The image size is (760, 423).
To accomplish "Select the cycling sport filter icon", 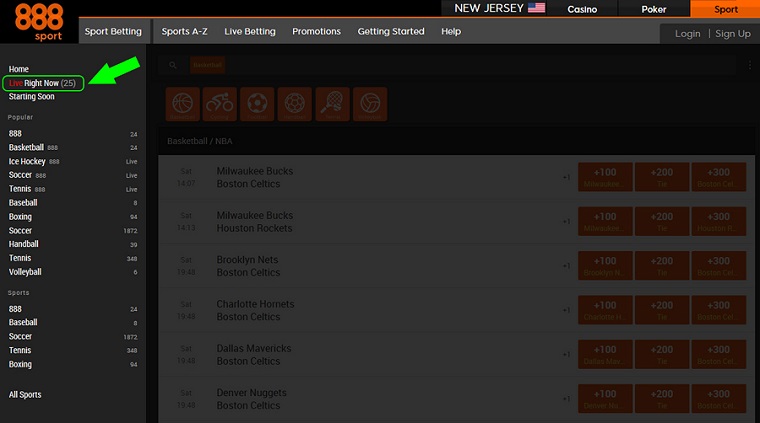I will (219, 104).
